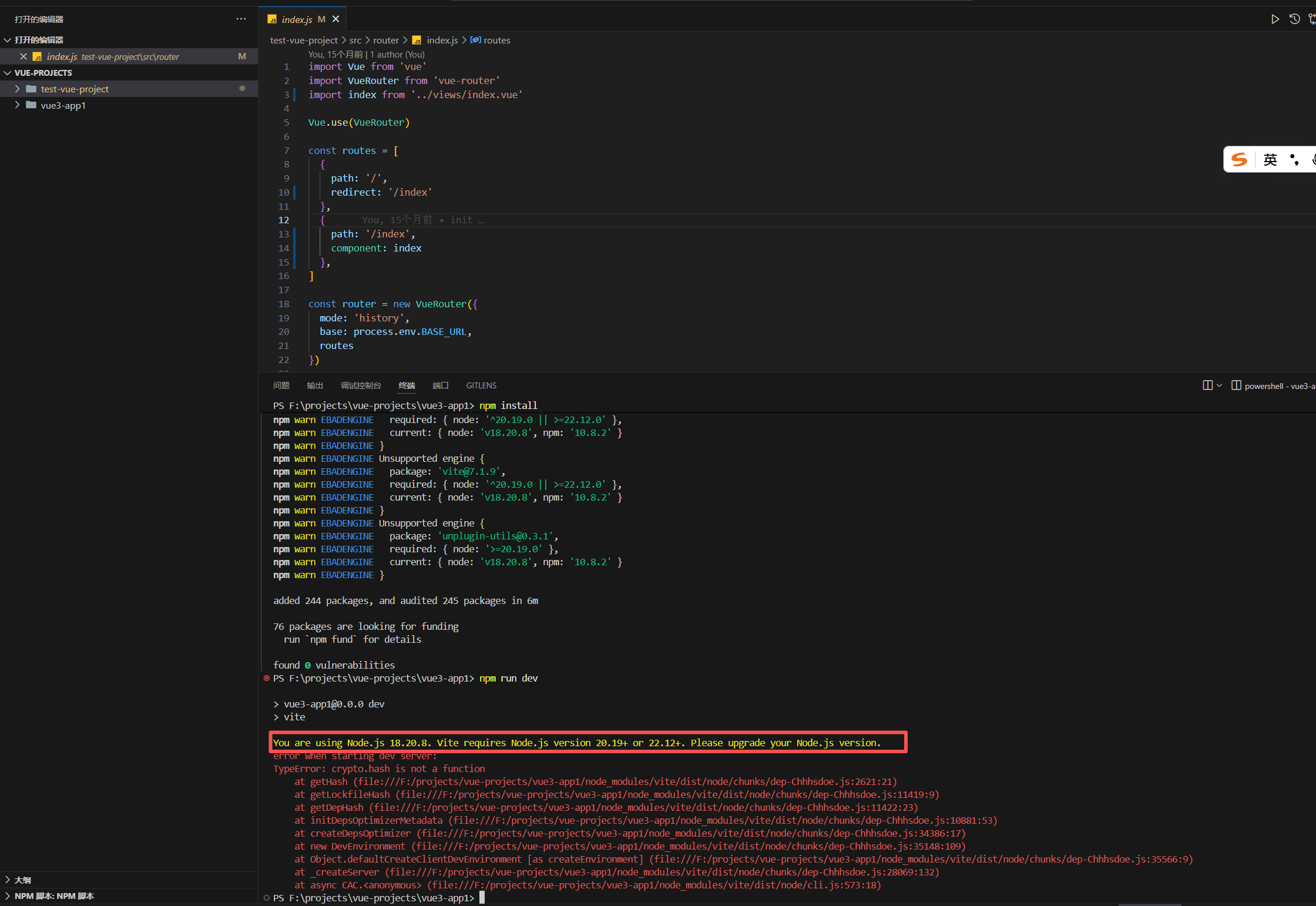Click the routes symbol in breadcrumb
Screen dimensions: 1316x906
(x=496, y=41)
